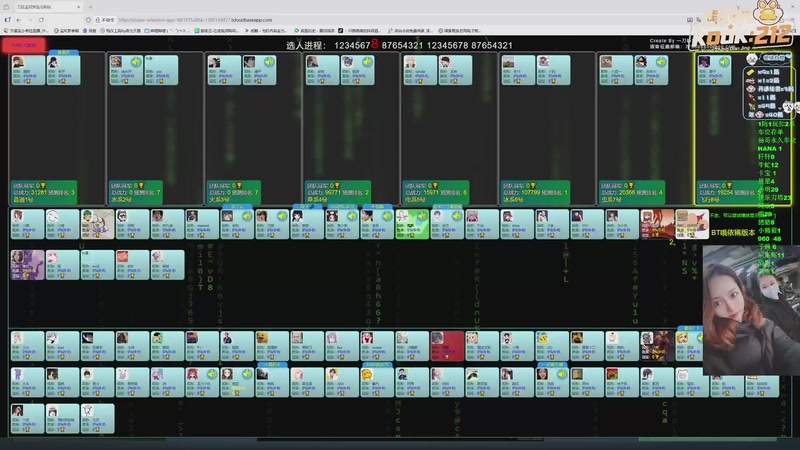The width and height of the screenshot is (800, 450).
Task: Toggle speaker icon in the 虫系7号 team
Action: 661,62
